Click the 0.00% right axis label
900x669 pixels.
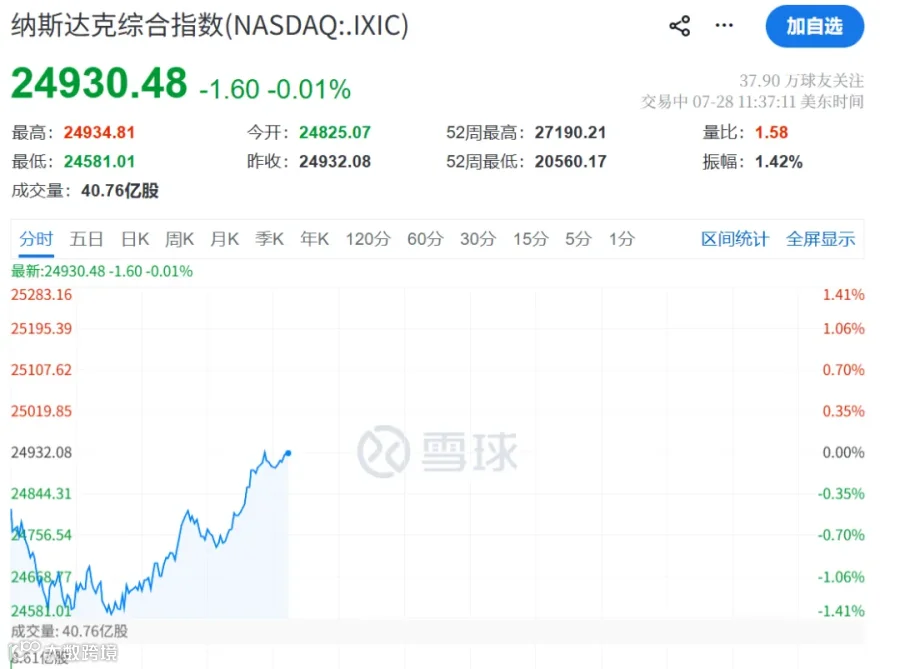click(843, 452)
